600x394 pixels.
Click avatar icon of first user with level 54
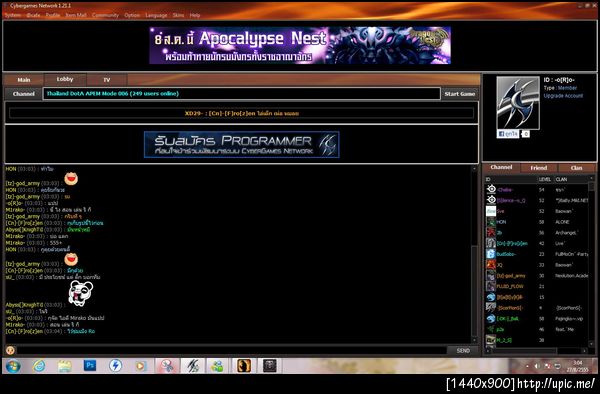[491, 189]
